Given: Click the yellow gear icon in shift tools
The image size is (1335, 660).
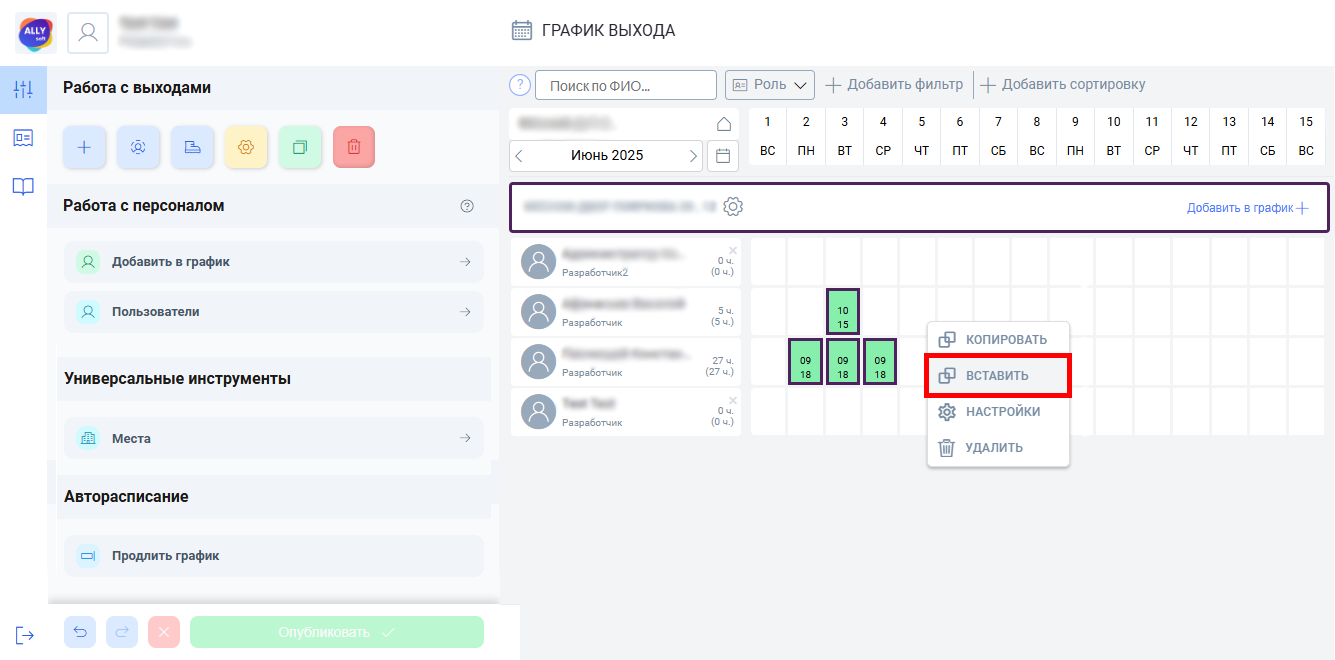Looking at the screenshot, I should point(246,147).
